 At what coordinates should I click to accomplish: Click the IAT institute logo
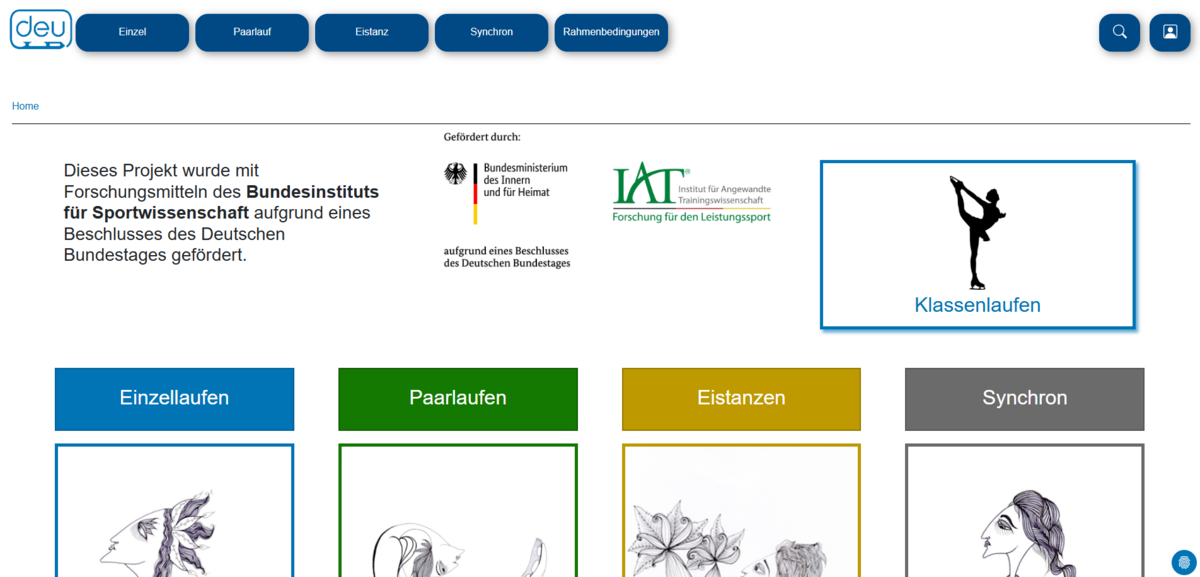click(691, 193)
